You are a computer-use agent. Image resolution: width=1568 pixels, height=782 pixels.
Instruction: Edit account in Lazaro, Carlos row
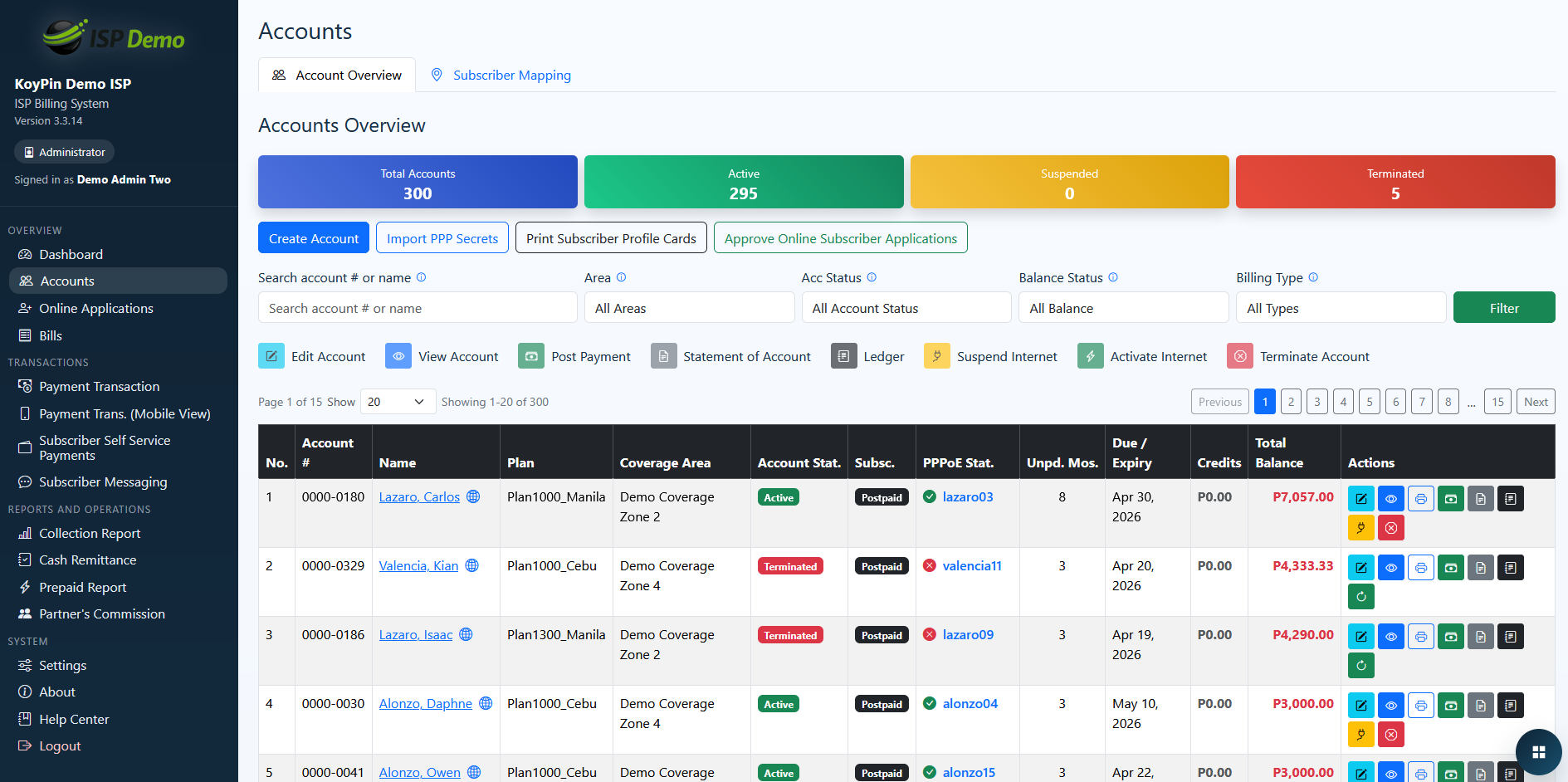click(1361, 499)
